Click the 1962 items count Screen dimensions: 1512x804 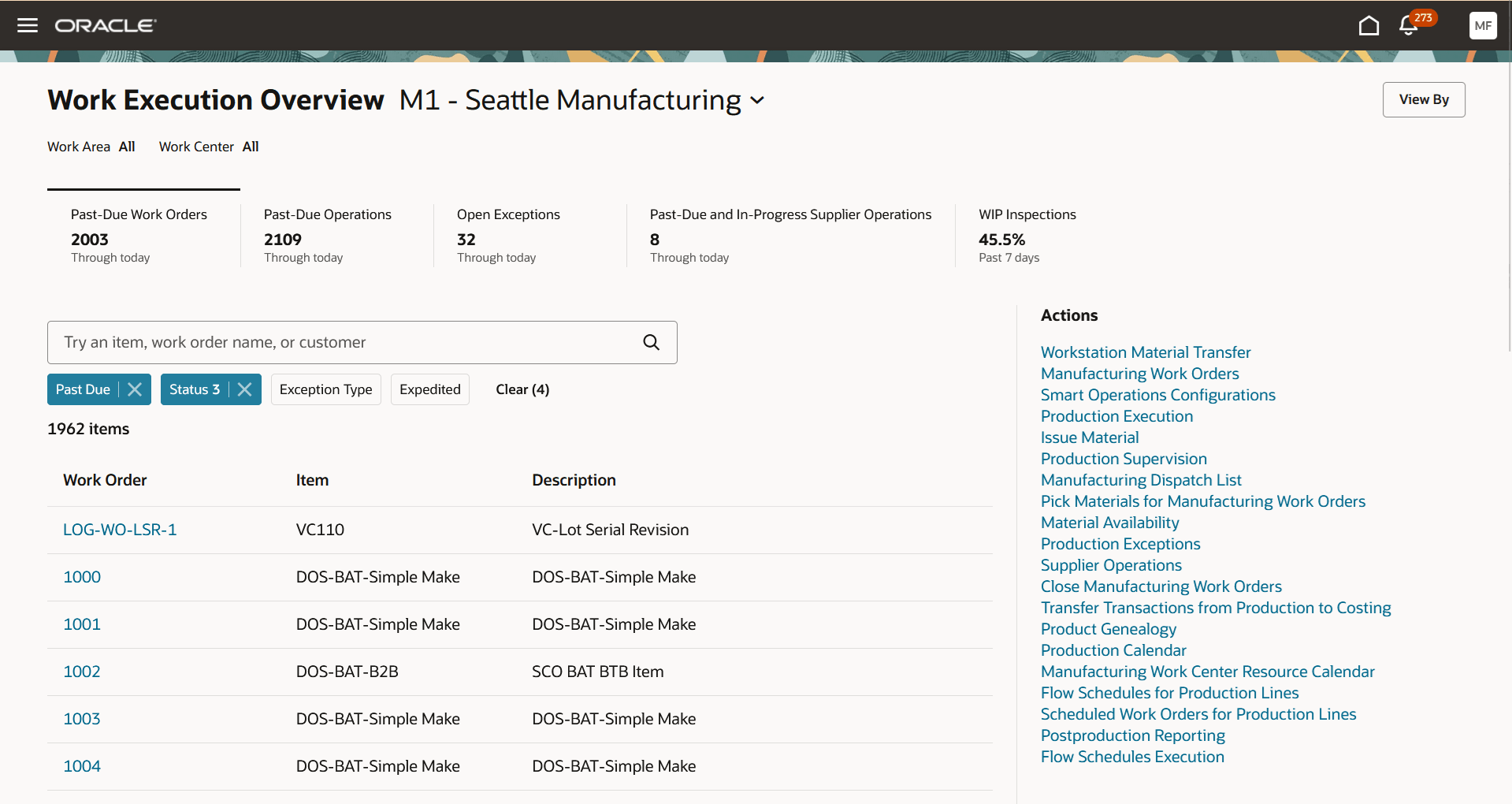tap(88, 429)
